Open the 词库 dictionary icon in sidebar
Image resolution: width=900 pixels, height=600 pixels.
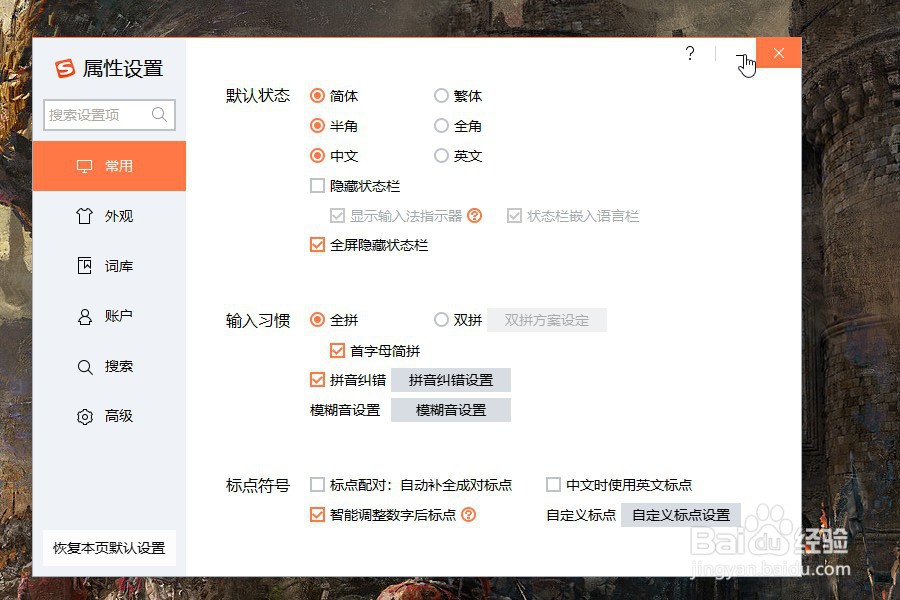tap(84, 265)
